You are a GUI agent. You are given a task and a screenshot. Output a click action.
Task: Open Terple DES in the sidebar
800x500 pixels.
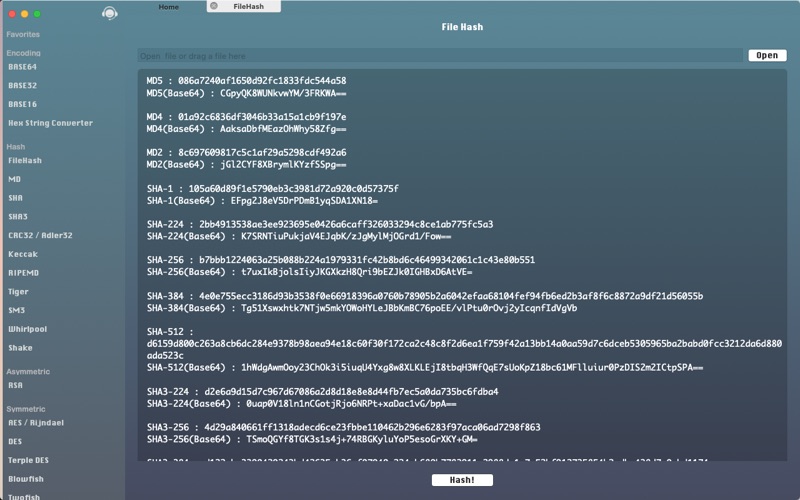click(x=28, y=460)
